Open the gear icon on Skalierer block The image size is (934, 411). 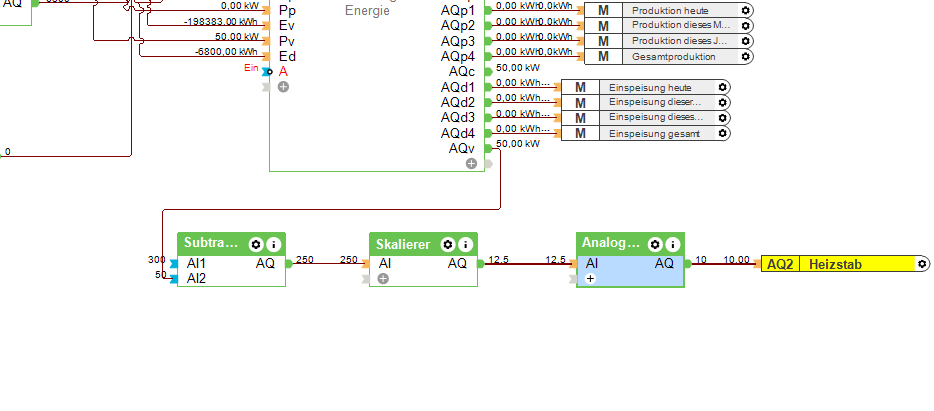(448, 244)
